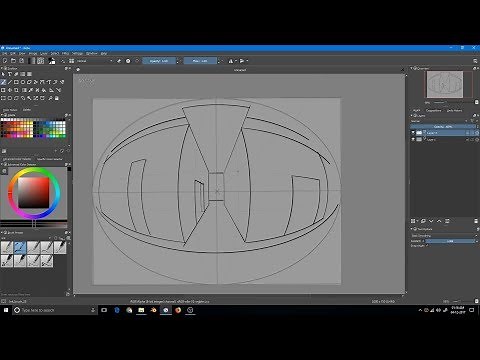
Task: Toggle eraser mode in toolbar
Action: click(x=119, y=61)
